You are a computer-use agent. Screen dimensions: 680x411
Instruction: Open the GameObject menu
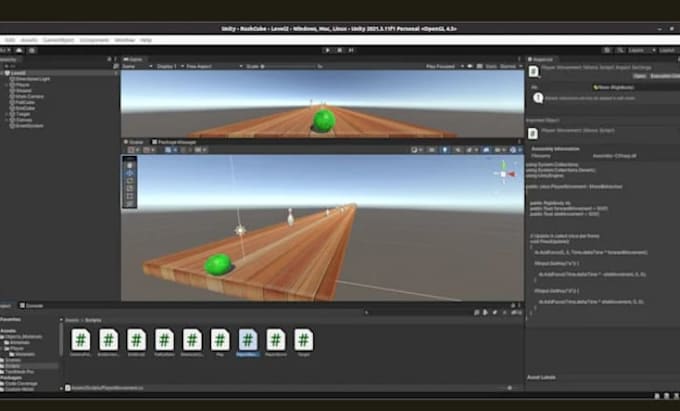tap(59, 40)
